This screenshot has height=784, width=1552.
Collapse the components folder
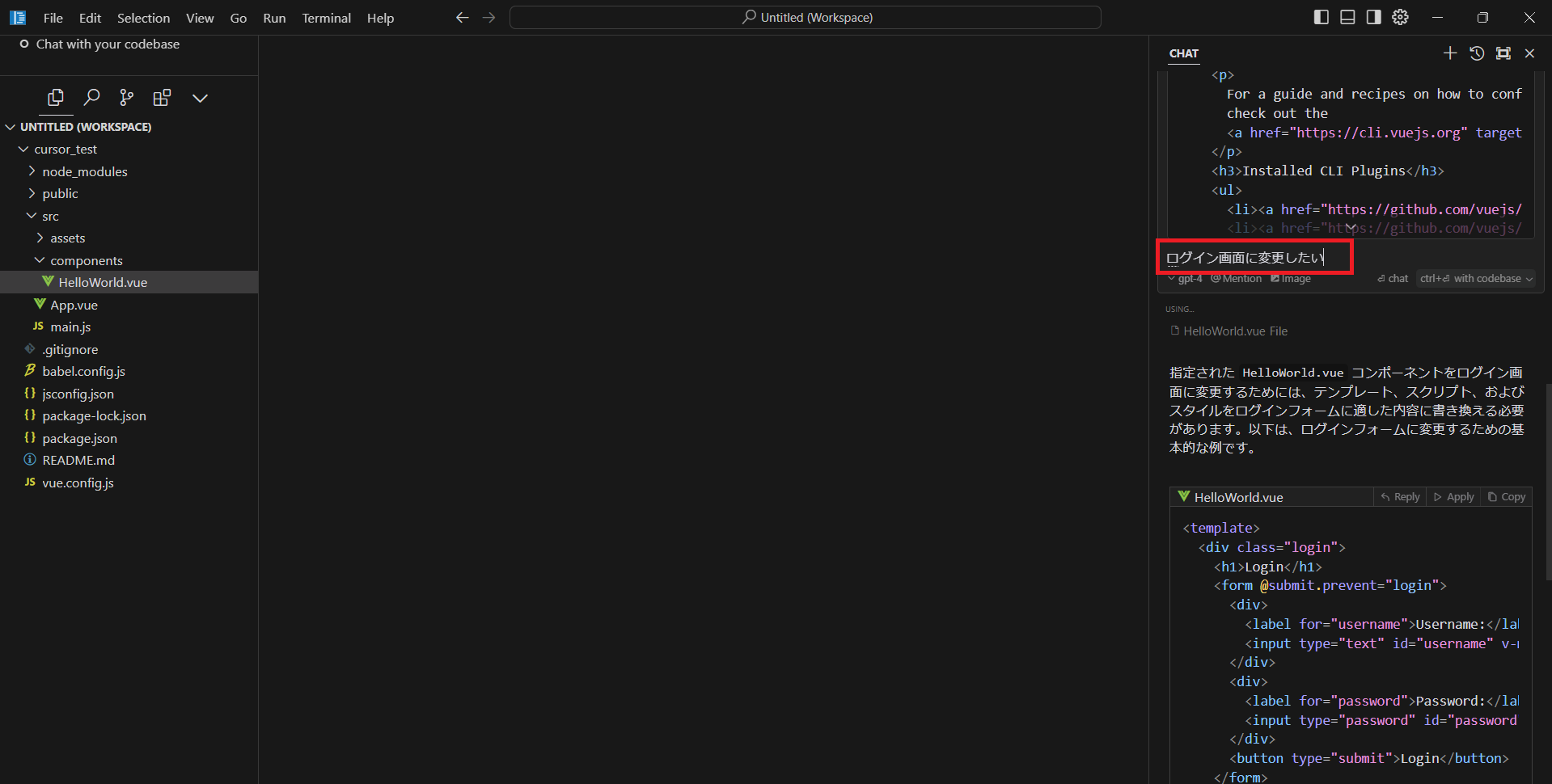coord(129,260)
